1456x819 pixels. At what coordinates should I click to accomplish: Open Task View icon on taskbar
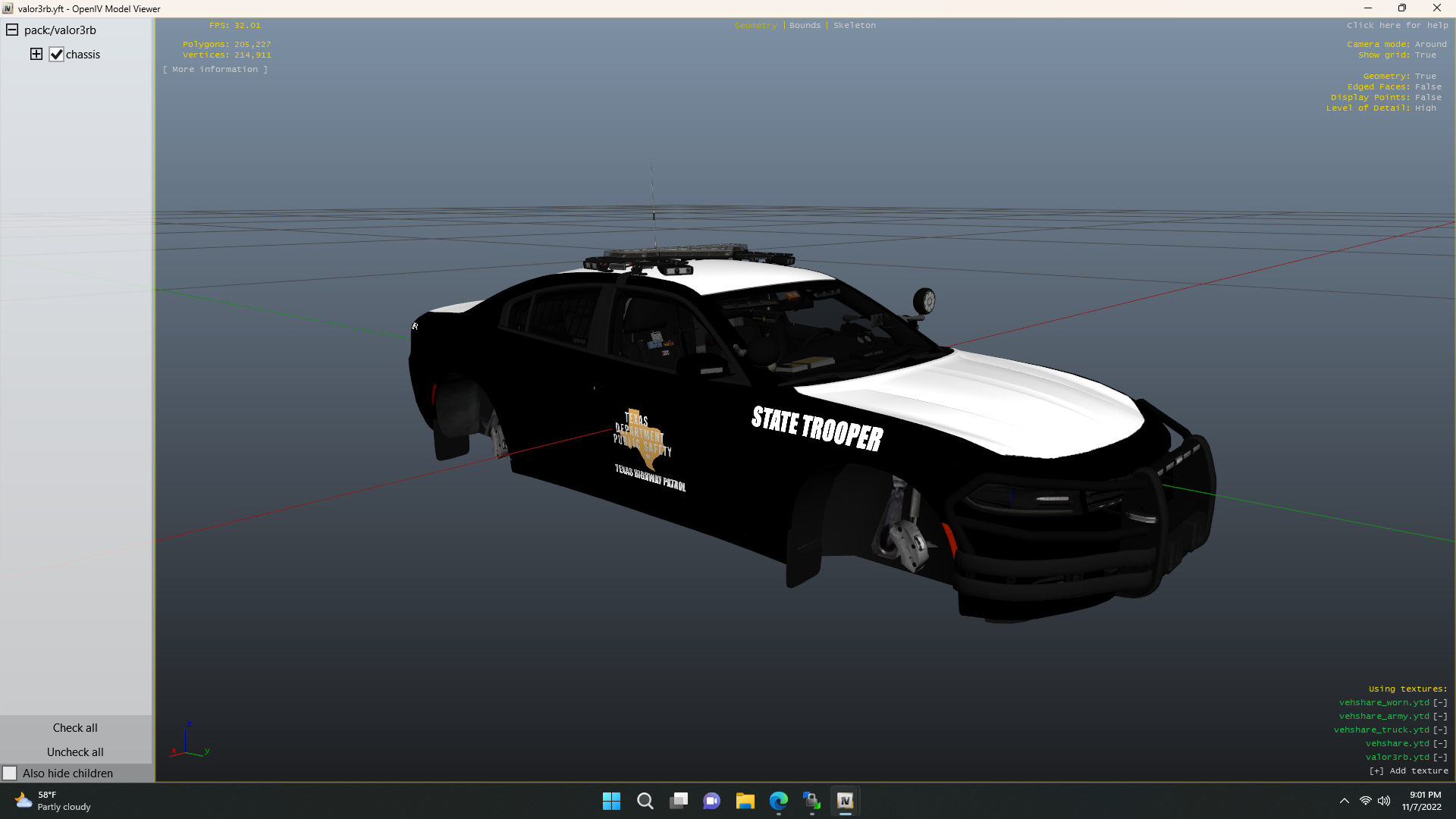(x=679, y=801)
